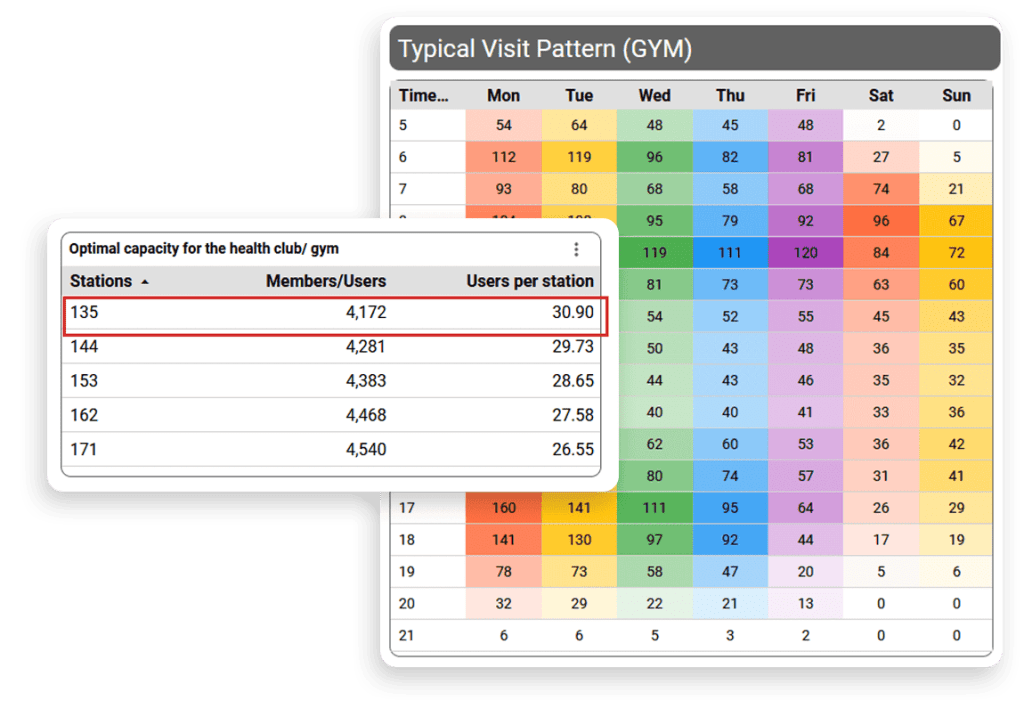Screen dimensions: 1024x709
Task: Click the 4,383 members value
Action: click(x=365, y=381)
